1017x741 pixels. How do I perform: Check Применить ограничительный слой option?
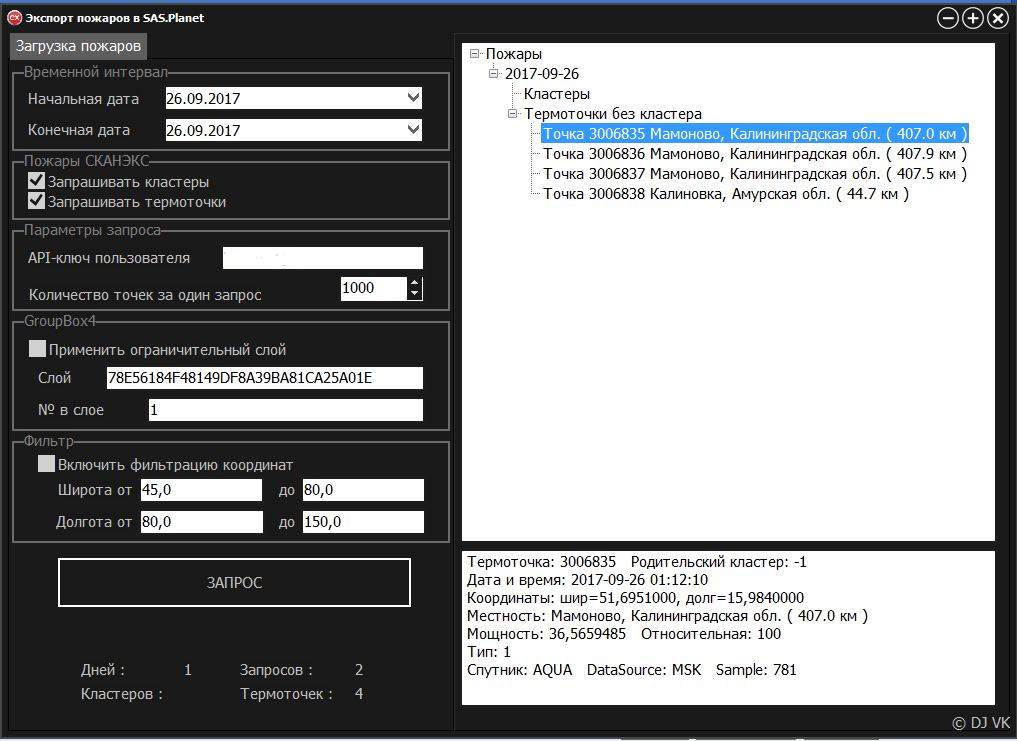[x=37, y=349]
